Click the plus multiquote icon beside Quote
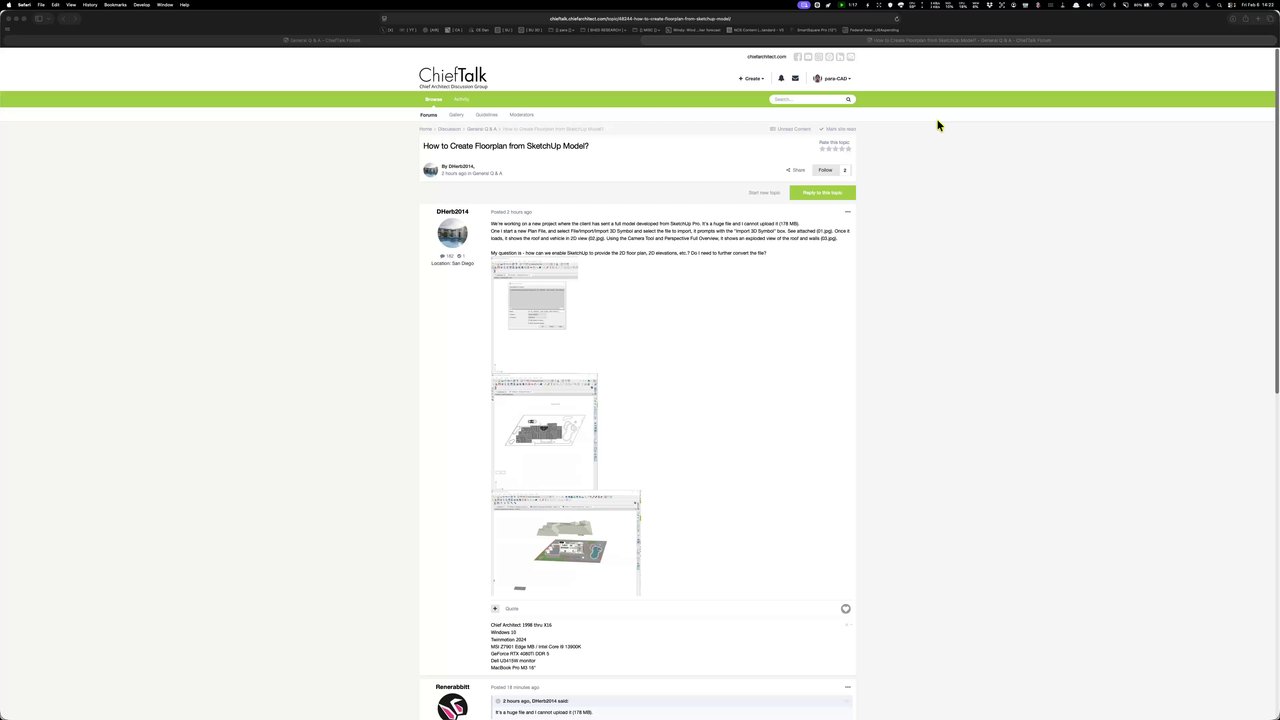 coord(494,608)
